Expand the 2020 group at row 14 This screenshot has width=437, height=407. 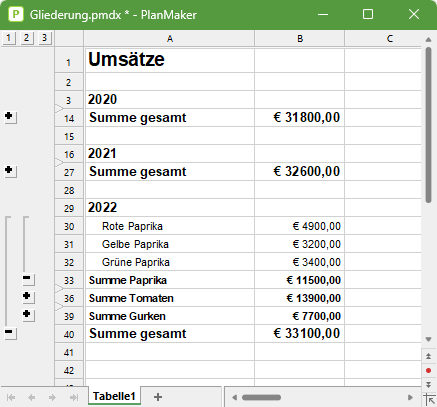(10, 117)
